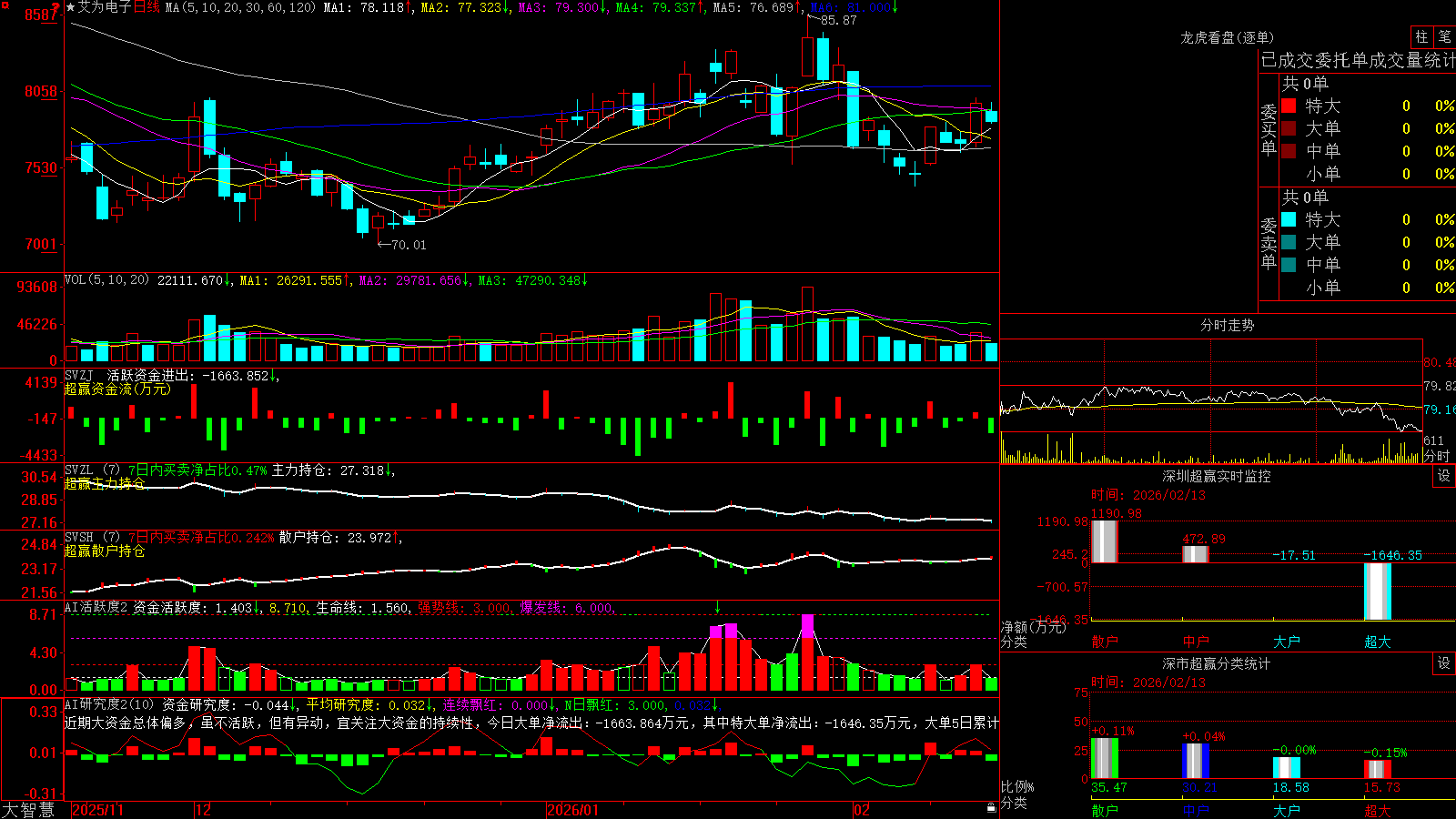
Task: Click the 深市超赢分类统计 panel title
Action: pyautogui.click(x=1217, y=663)
